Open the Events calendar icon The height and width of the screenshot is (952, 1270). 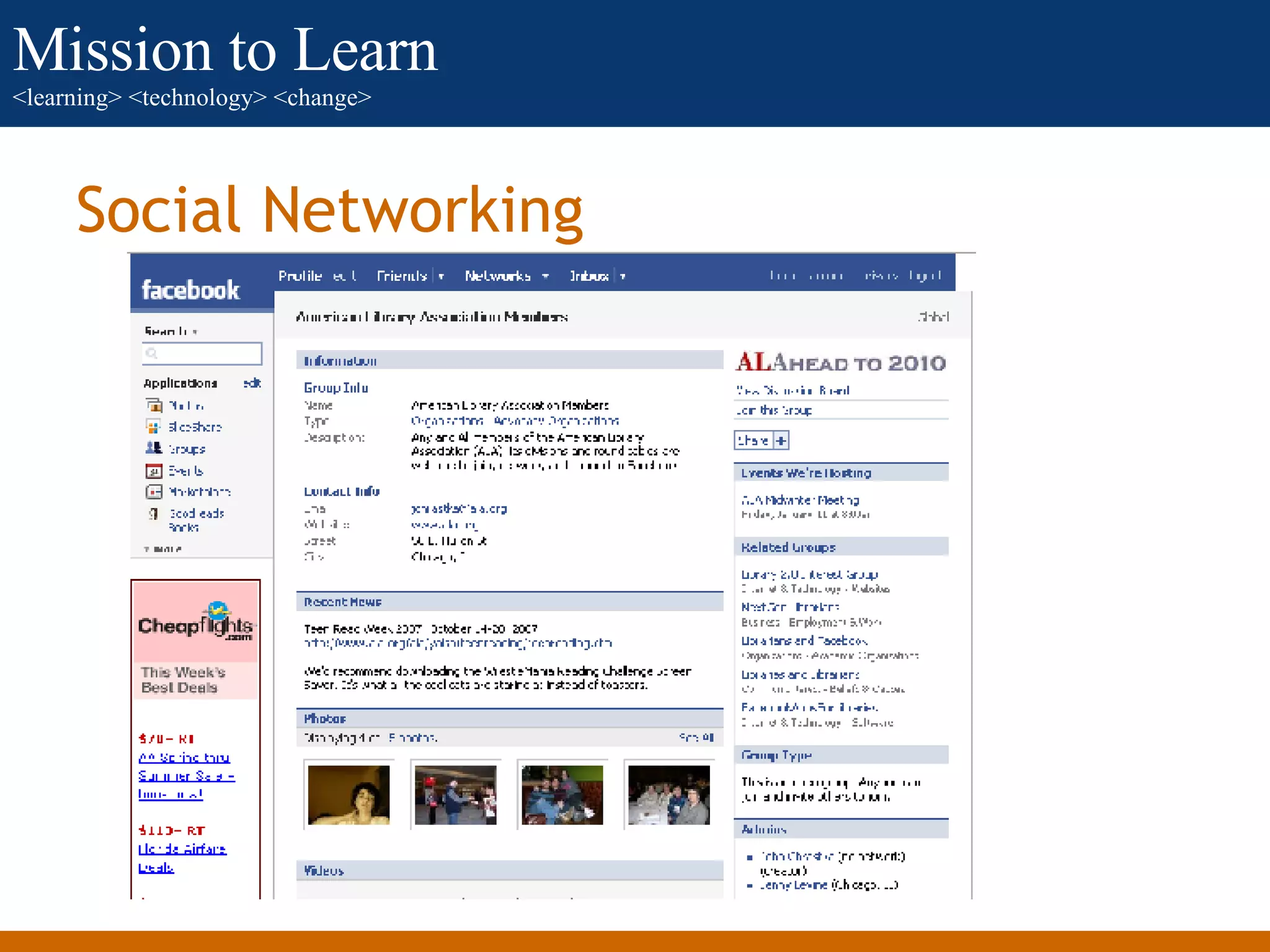tap(154, 470)
